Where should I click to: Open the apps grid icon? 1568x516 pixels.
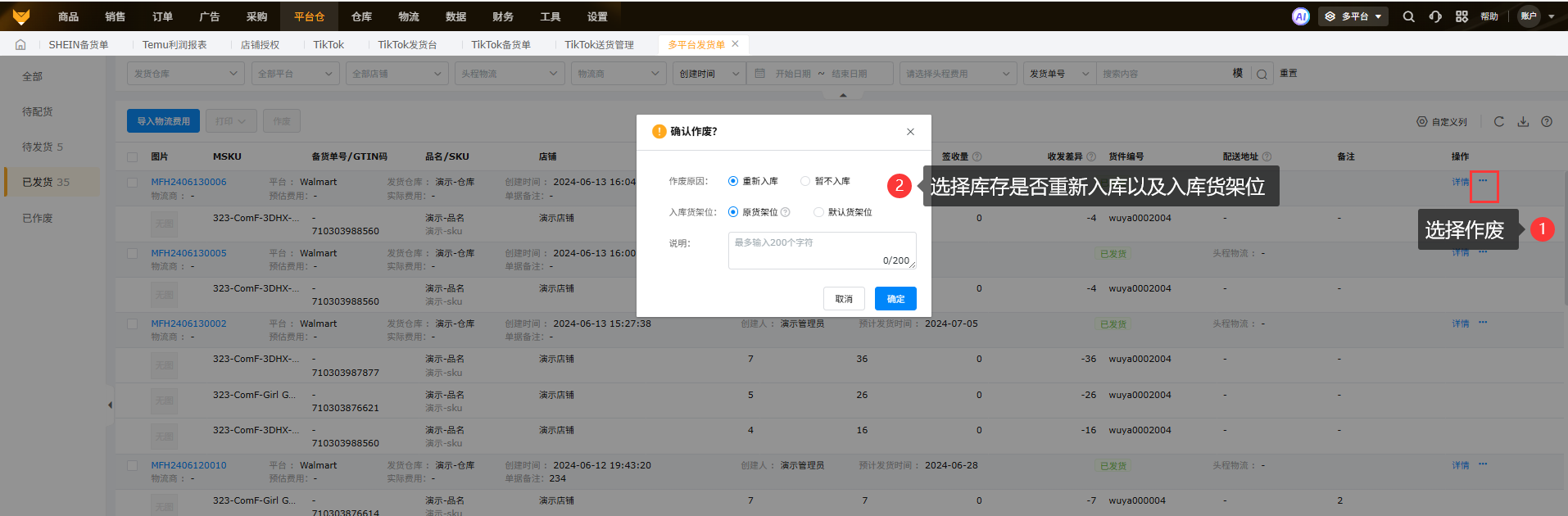pos(1462,16)
